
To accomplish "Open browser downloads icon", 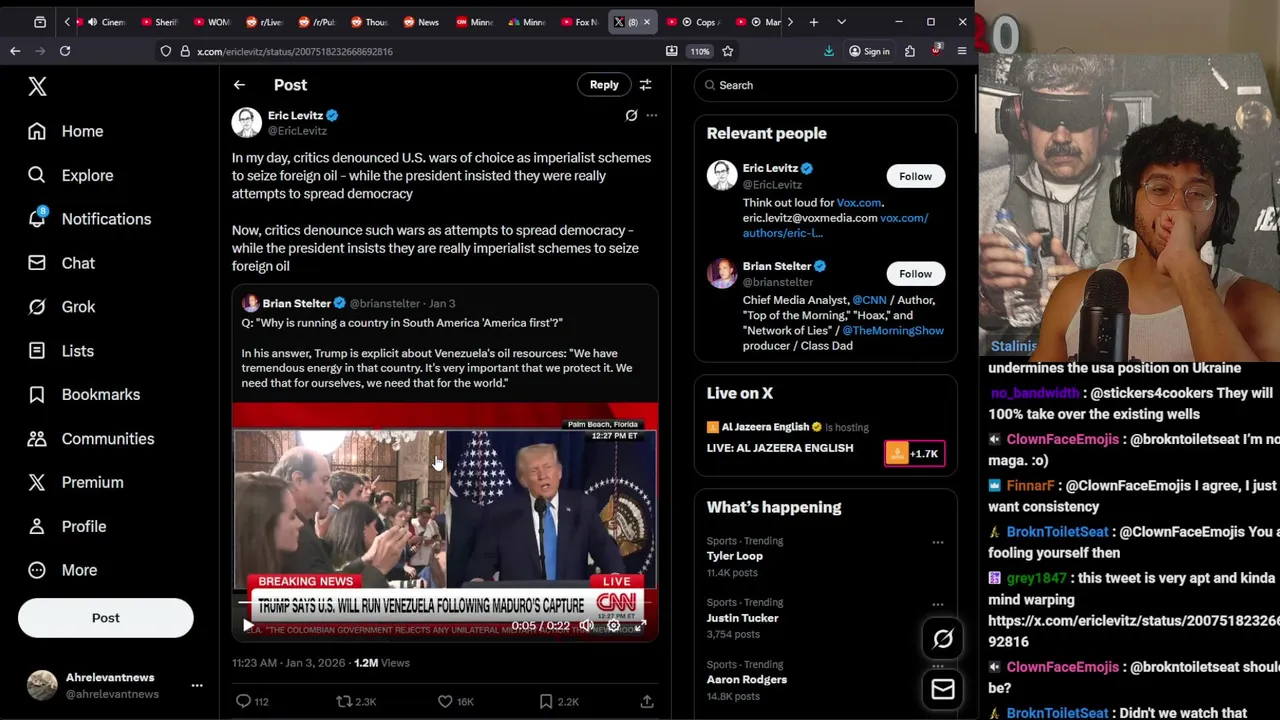I will click(x=829, y=51).
